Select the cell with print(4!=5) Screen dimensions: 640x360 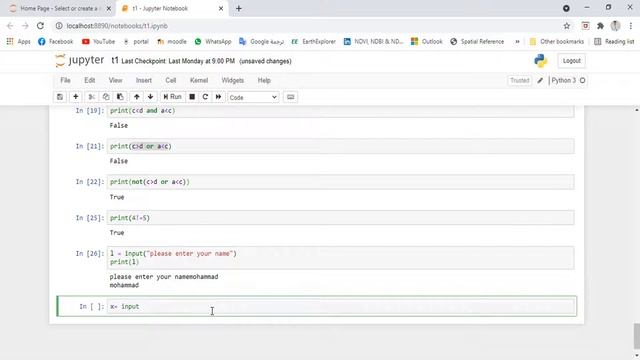[340, 218]
